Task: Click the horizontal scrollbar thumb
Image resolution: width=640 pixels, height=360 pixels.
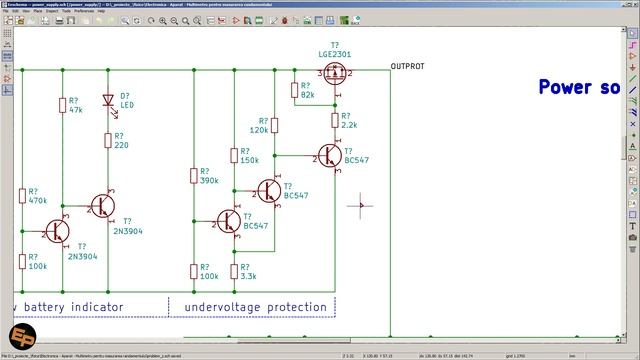Action: (x=294, y=340)
